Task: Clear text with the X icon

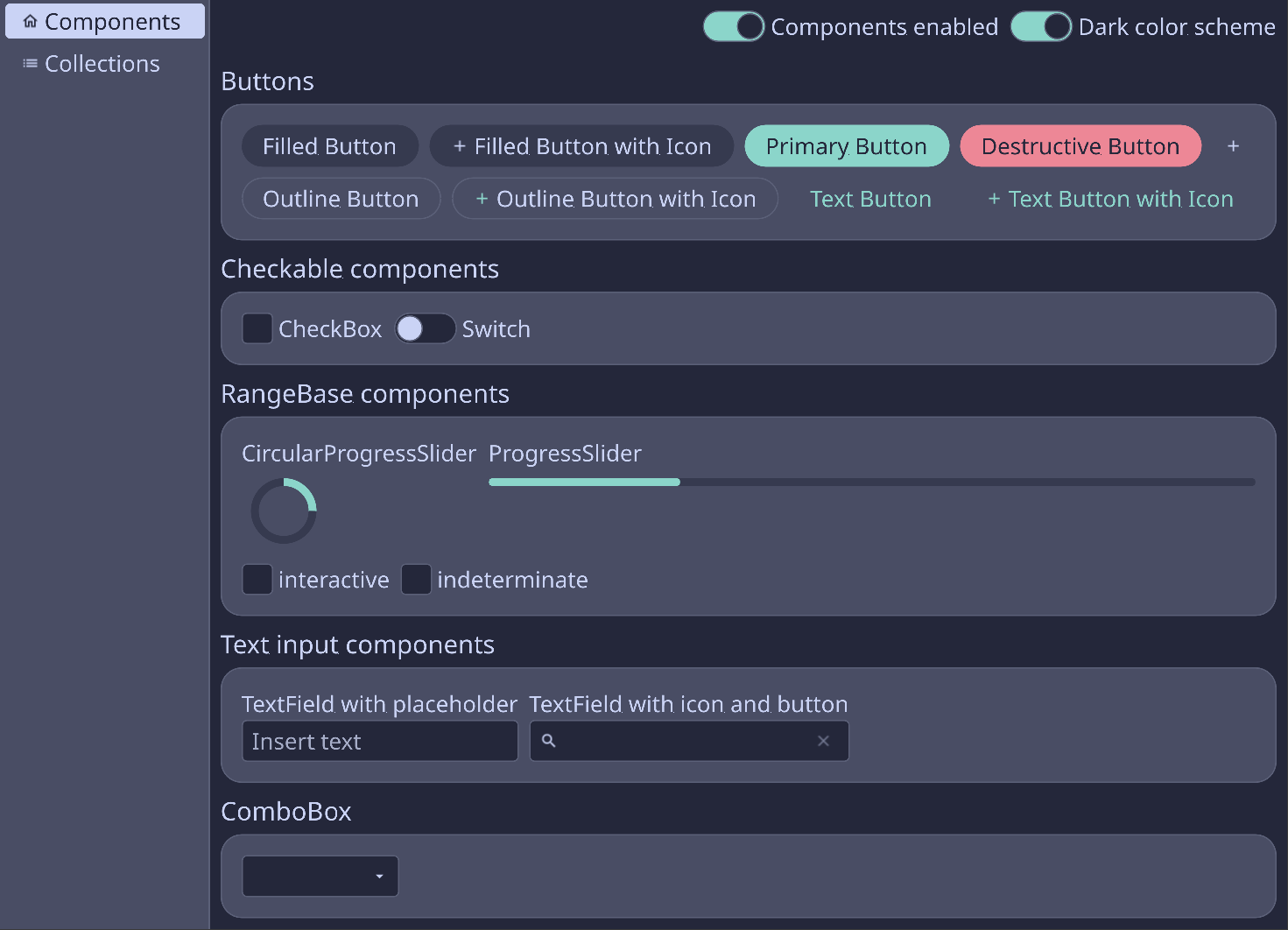Action: 823,741
